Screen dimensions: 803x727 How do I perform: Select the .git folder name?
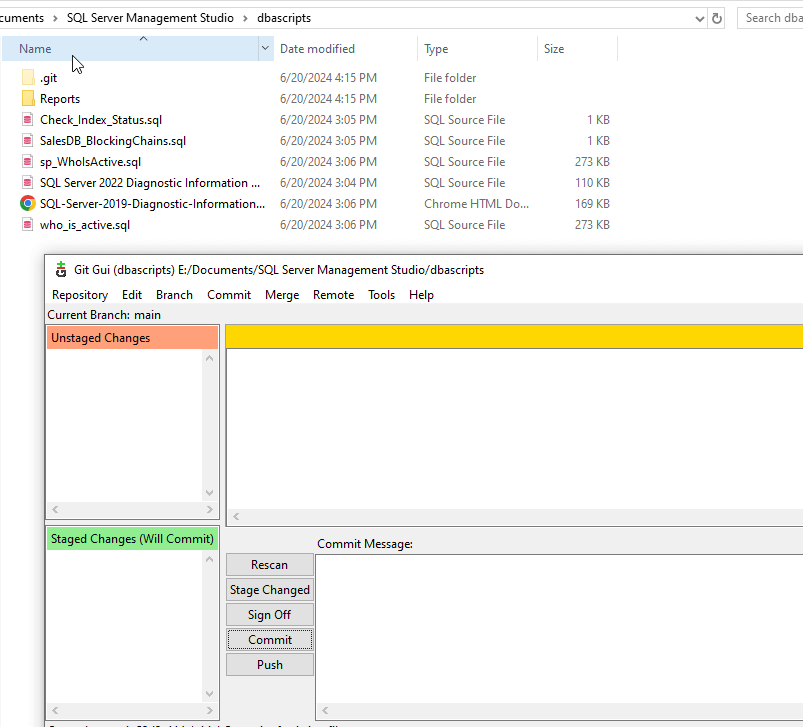point(49,78)
